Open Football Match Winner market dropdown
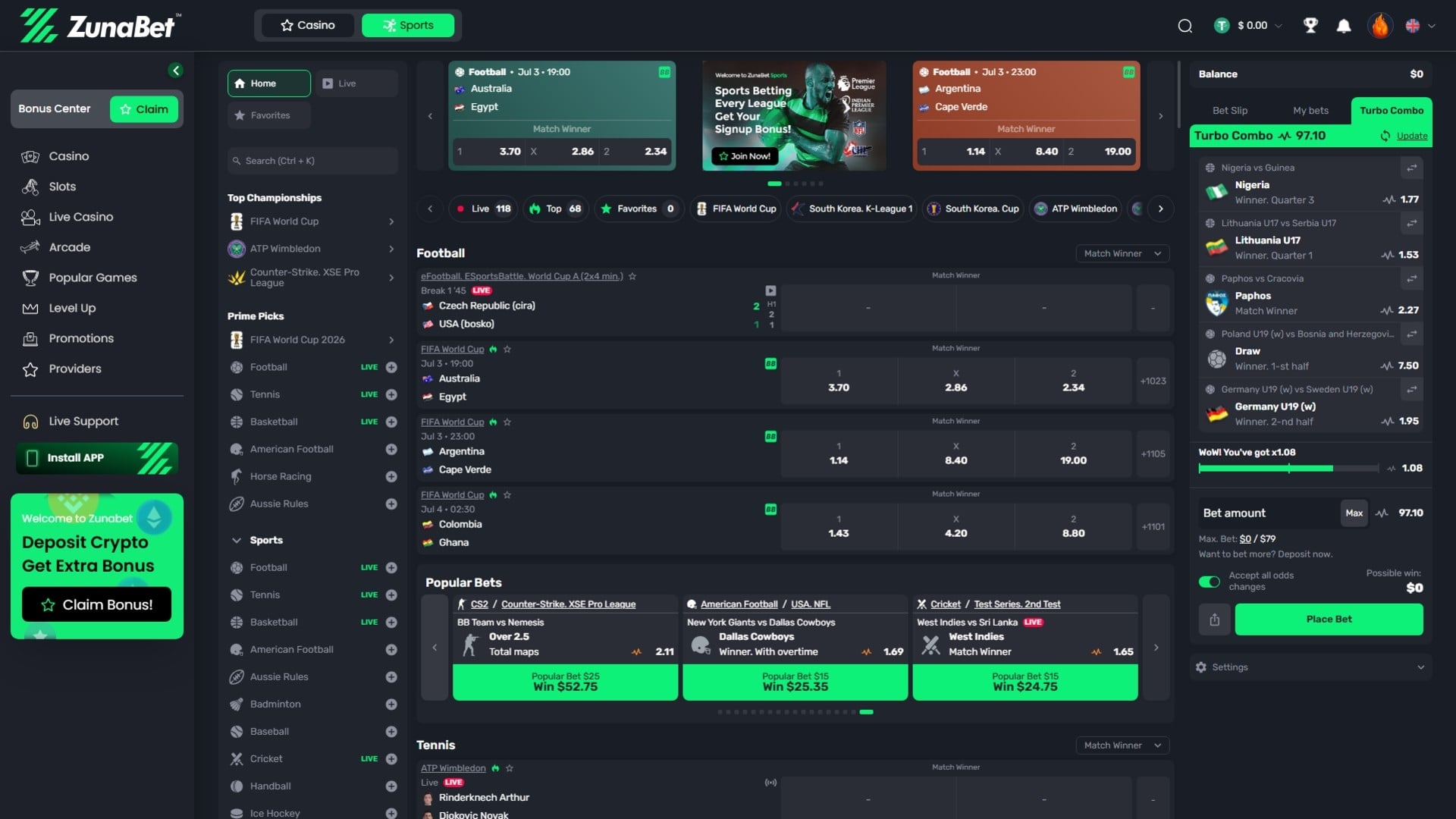Screen dimensions: 1456x819 tap(1122, 254)
